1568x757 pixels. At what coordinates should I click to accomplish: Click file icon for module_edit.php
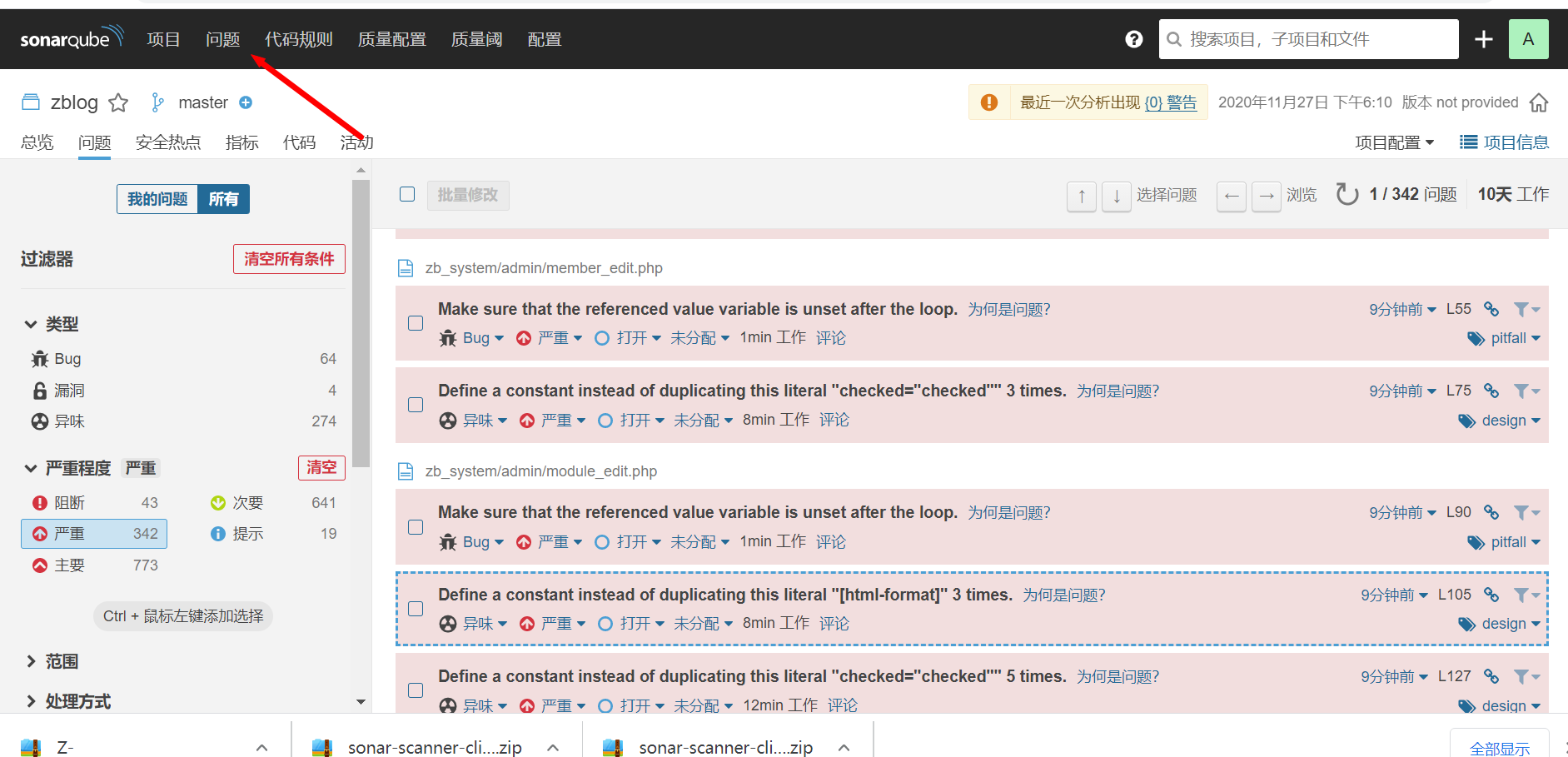coord(406,471)
